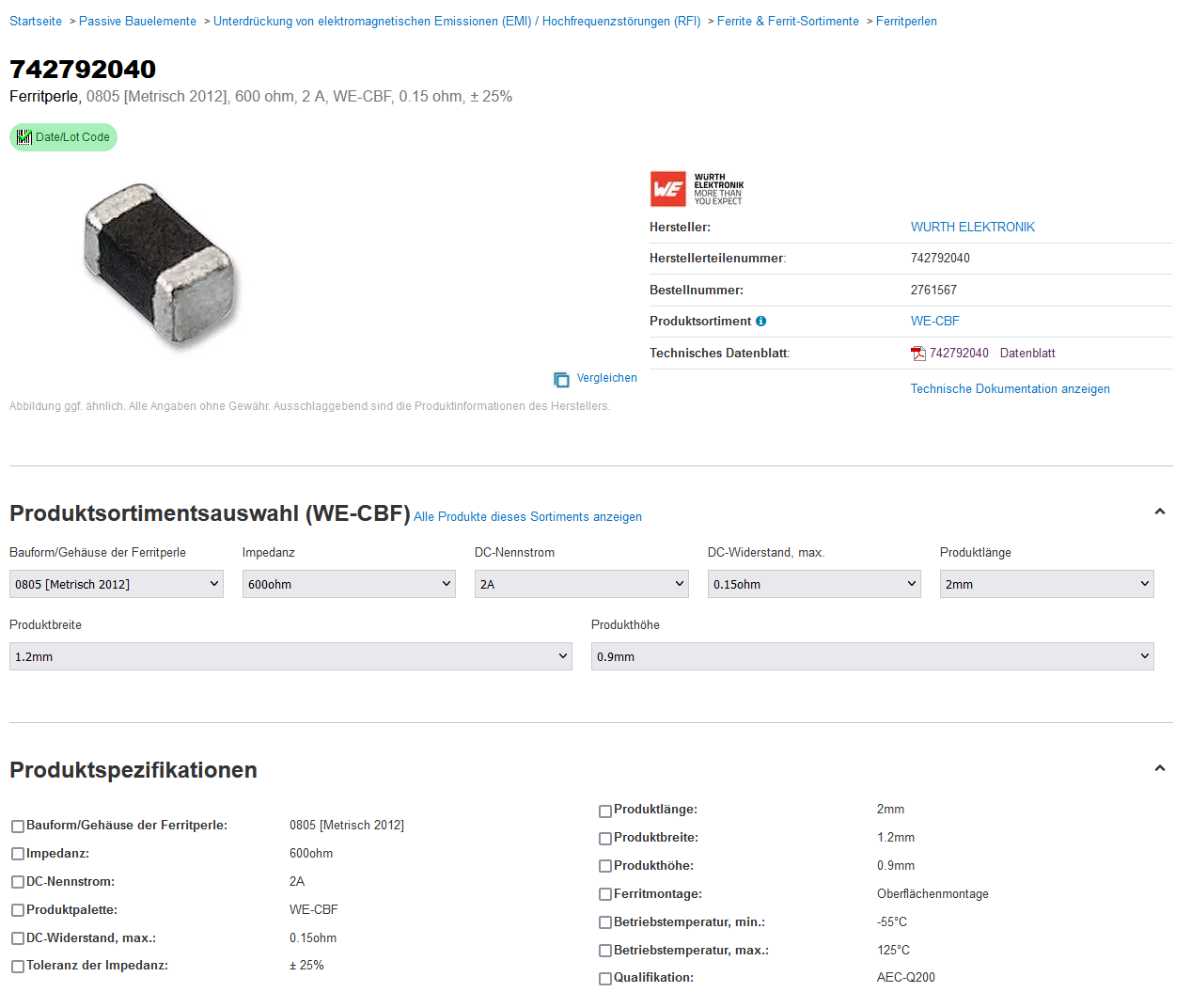
Task: Click the Toleranz value ± 25%
Action: click(x=306, y=966)
